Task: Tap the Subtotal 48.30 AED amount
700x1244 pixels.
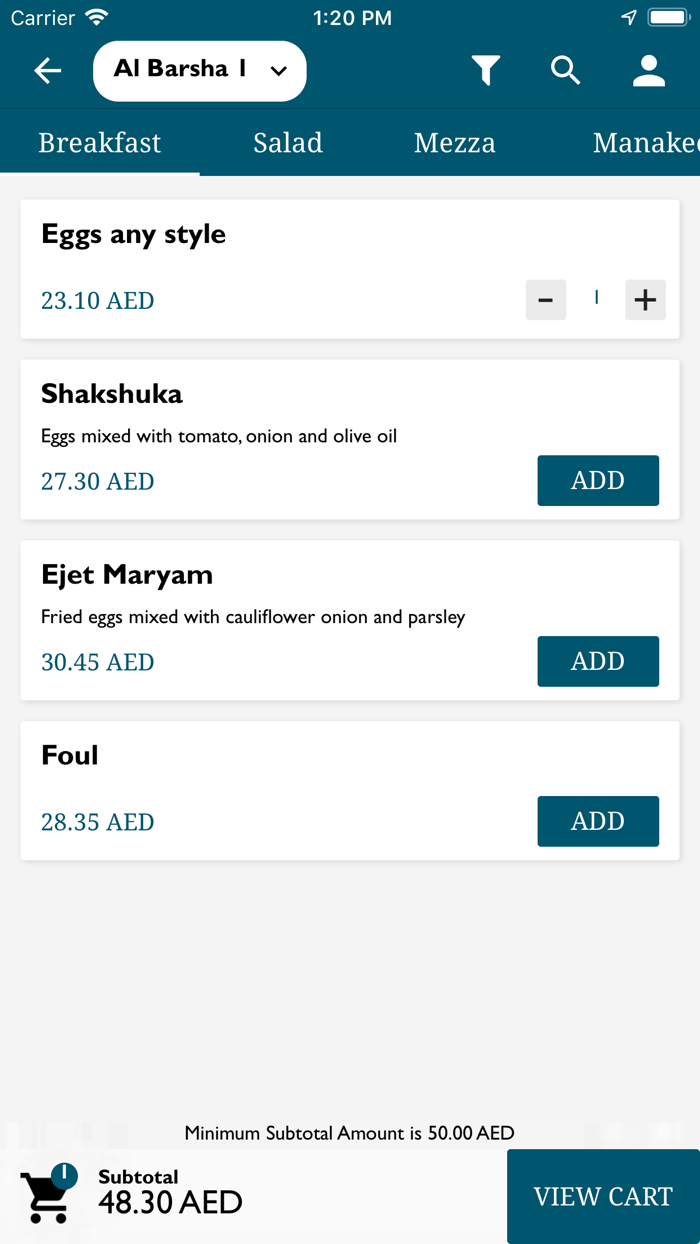Action: coord(170,1201)
